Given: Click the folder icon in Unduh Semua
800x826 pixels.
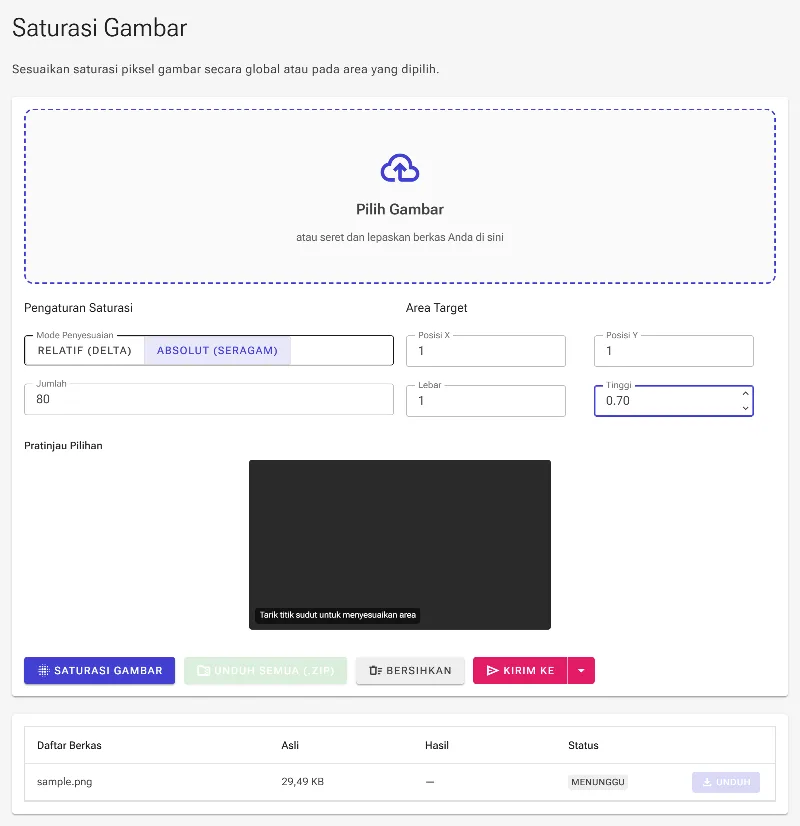Looking at the screenshot, I should 203,671.
